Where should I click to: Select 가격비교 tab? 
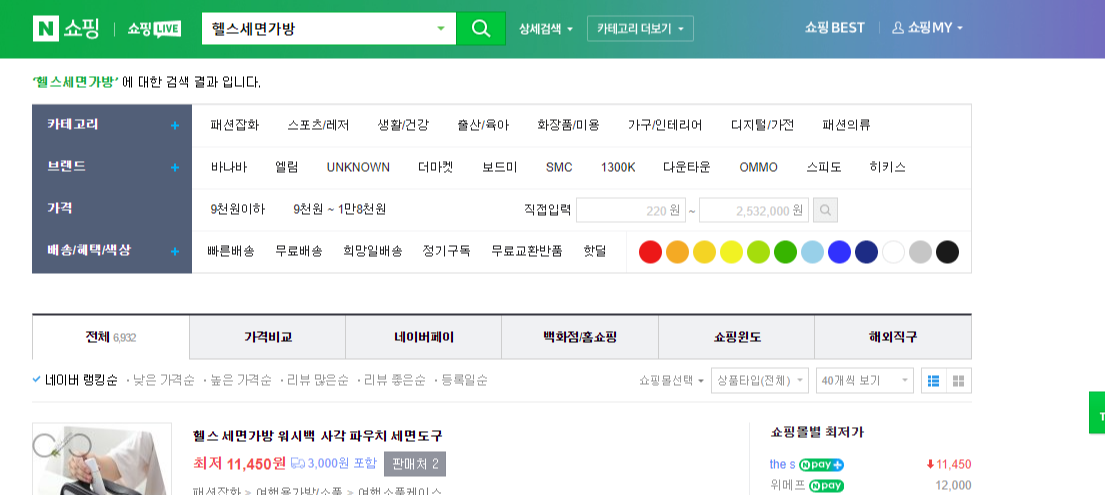268,337
